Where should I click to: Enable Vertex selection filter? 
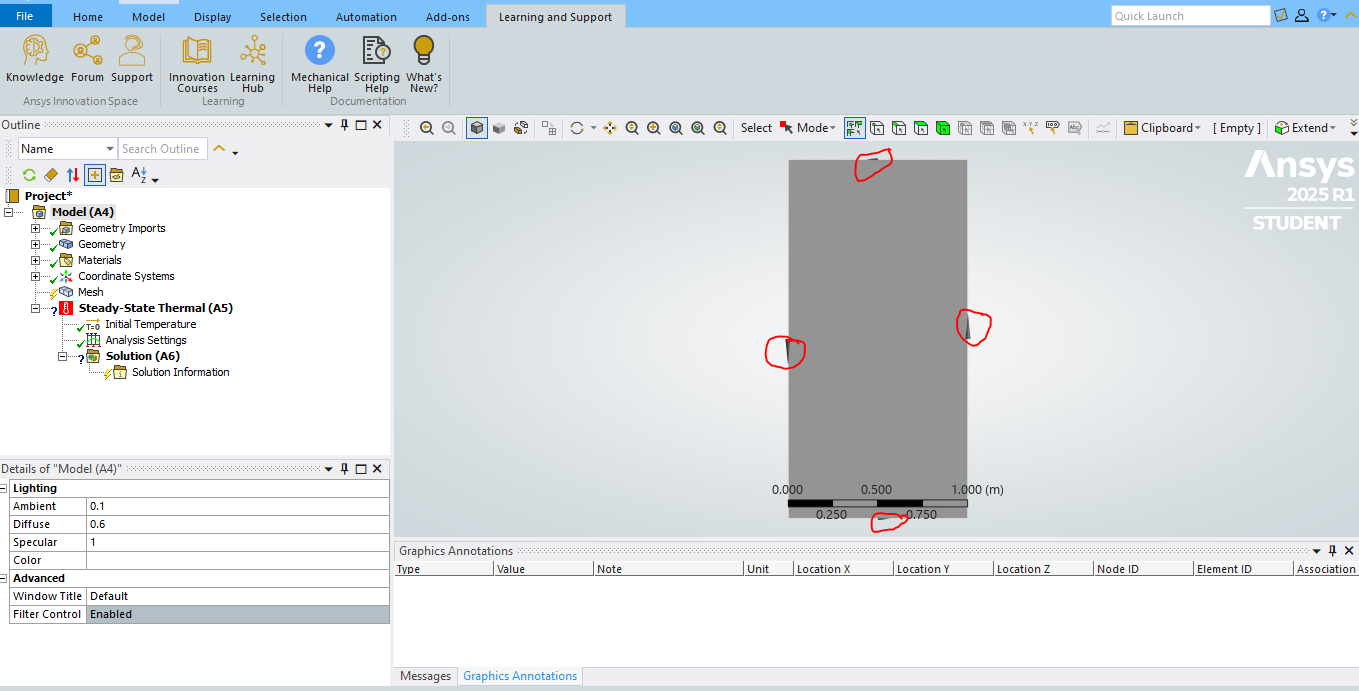[x=877, y=128]
